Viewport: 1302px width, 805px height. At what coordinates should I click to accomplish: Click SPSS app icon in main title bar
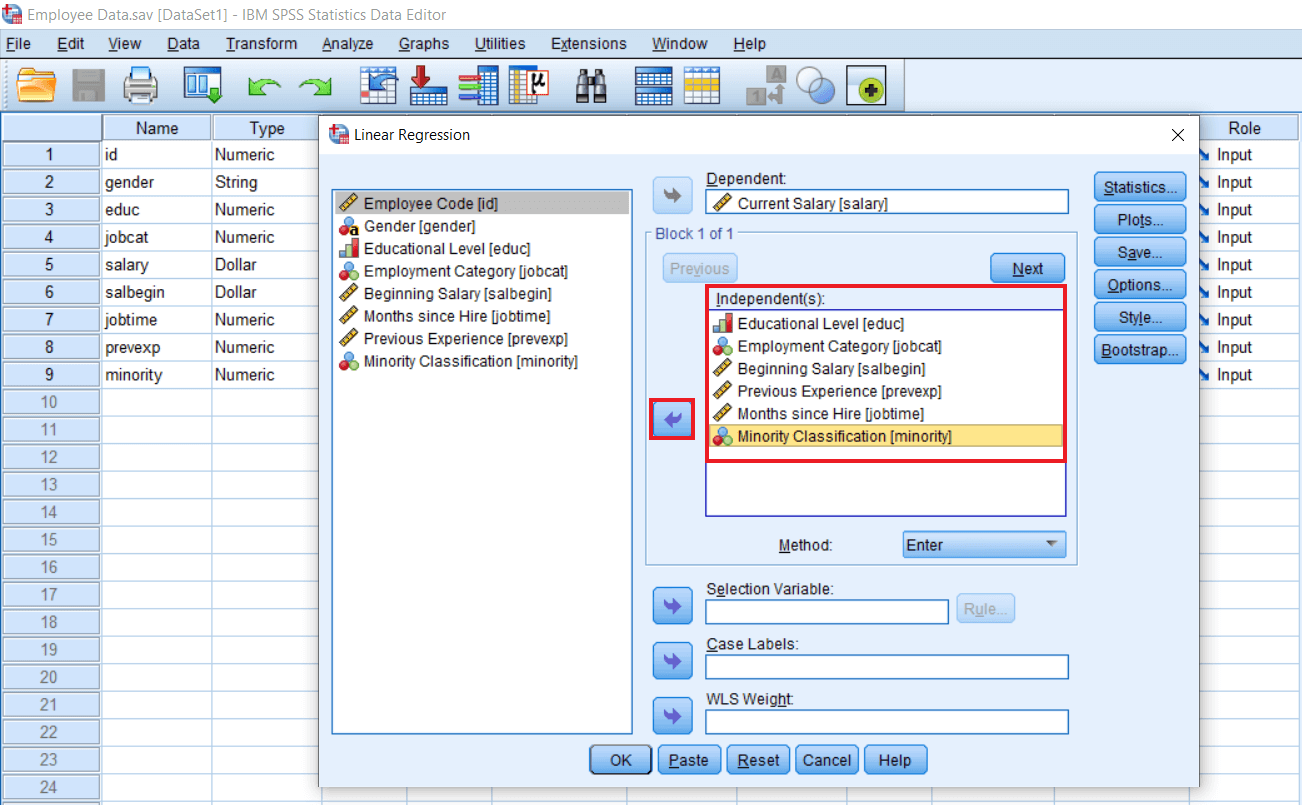[12, 14]
